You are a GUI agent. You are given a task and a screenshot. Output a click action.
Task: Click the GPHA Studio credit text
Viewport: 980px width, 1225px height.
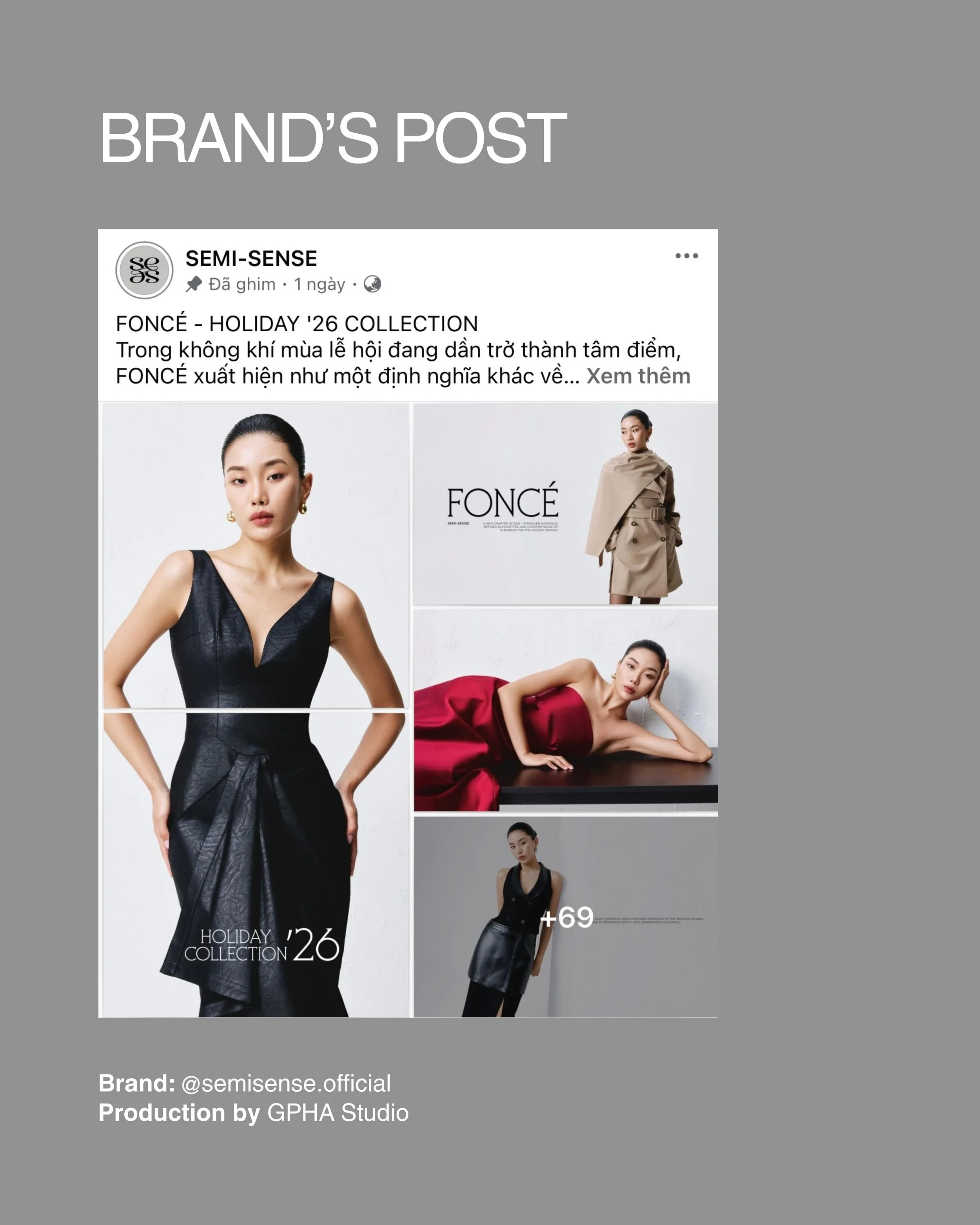click(338, 1112)
